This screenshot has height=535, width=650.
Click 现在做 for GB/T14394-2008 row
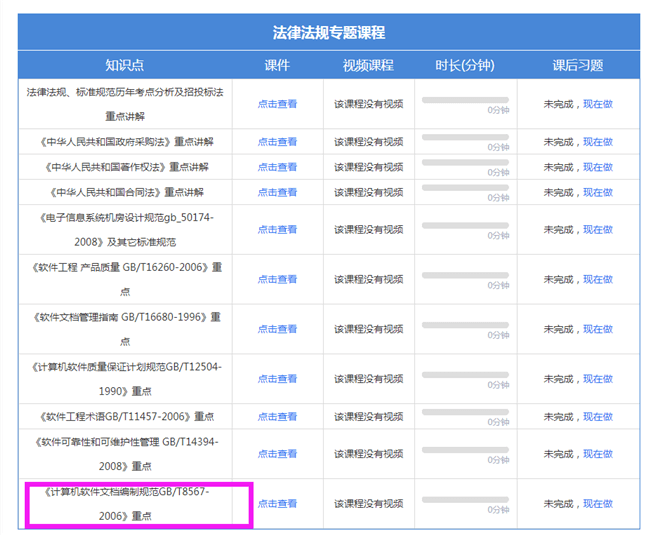[597, 454]
